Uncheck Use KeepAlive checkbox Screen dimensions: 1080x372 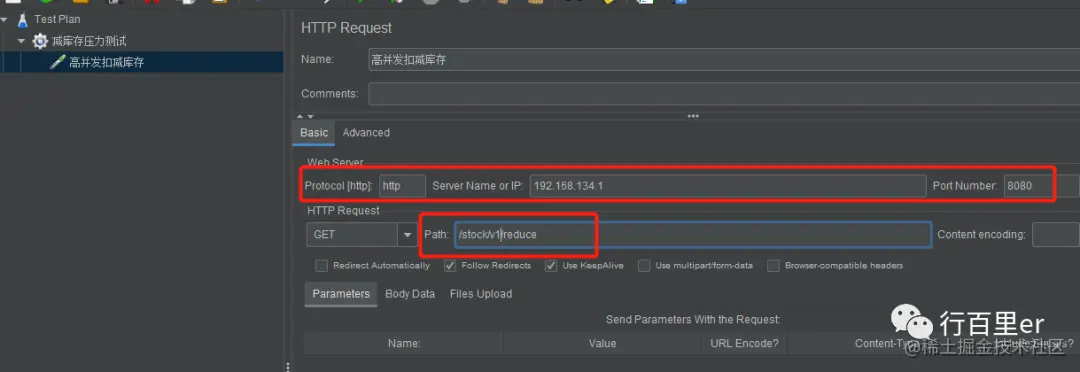[x=551, y=266]
